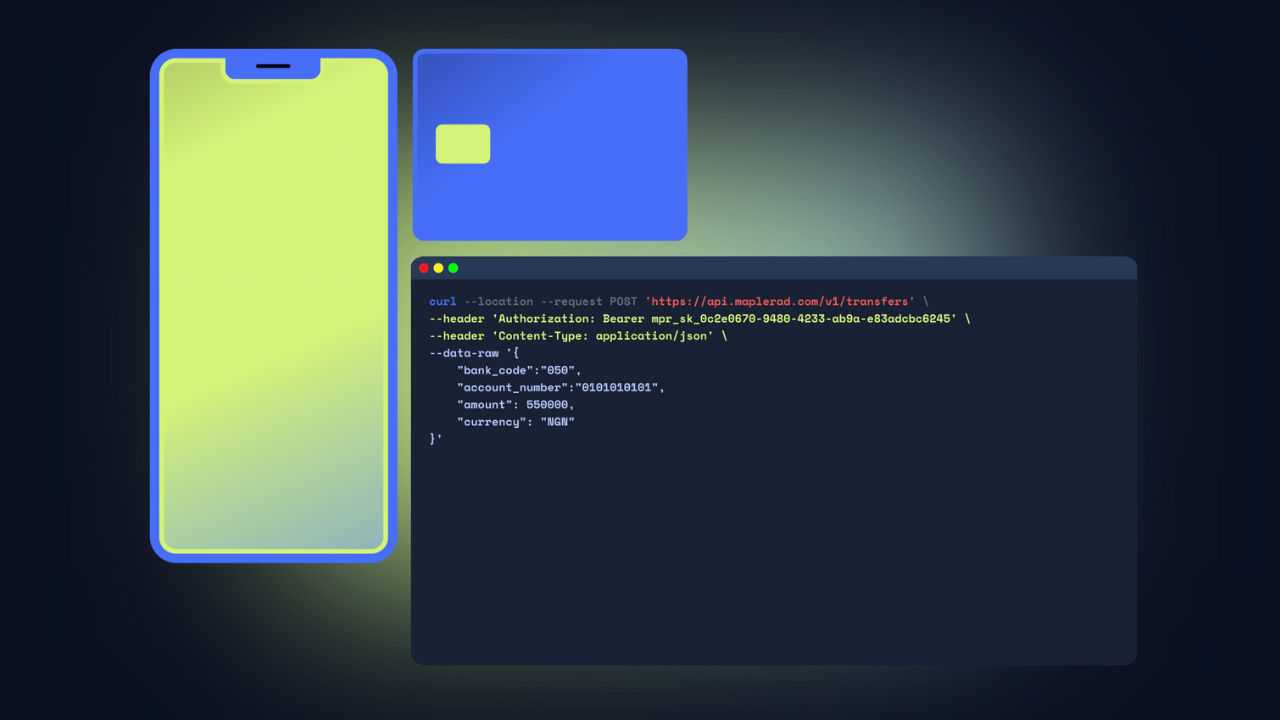Click the "amount": 550000 line
Viewport: 1280px width, 720px height.
516,404
